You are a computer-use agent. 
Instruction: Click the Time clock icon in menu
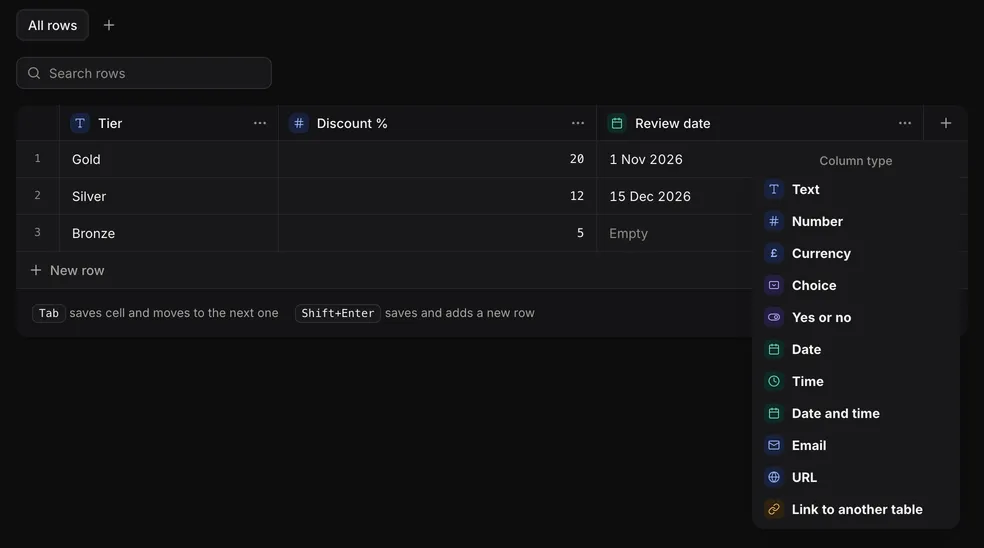pyautogui.click(x=774, y=382)
